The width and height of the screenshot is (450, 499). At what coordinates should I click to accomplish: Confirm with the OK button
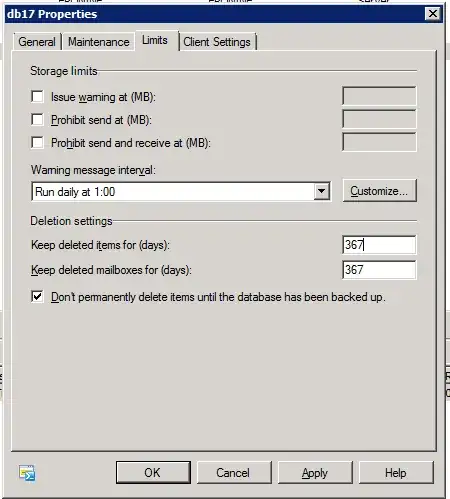tap(153, 472)
